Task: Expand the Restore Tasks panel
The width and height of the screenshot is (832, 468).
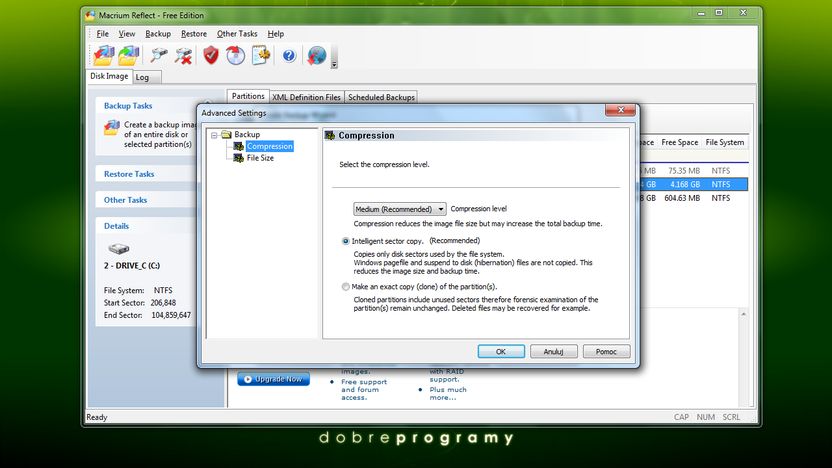Action: coord(129,175)
